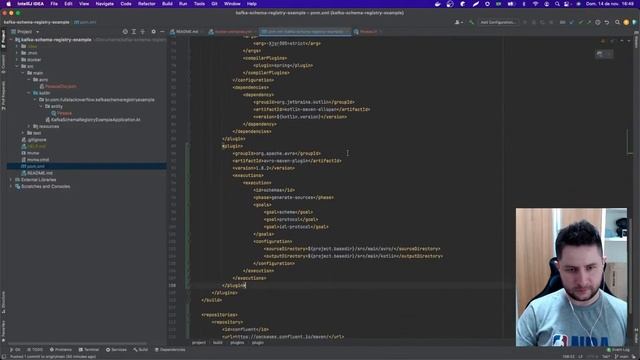Click Collapse All in Project panel
The width and height of the screenshot is (640, 360).
click(142, 31)
